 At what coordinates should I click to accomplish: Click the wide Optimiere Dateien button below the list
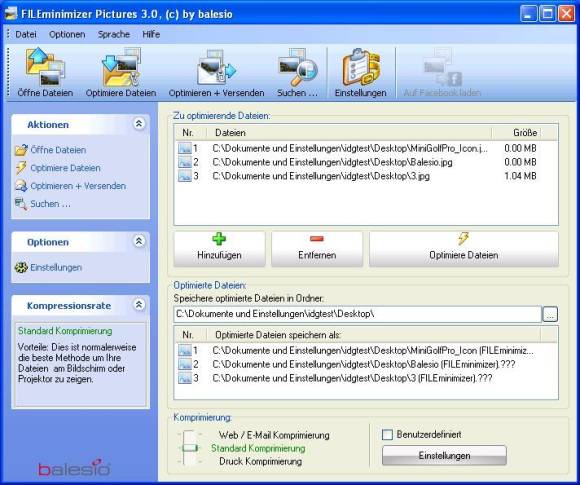pyautogui.click(x=464, y=249)
